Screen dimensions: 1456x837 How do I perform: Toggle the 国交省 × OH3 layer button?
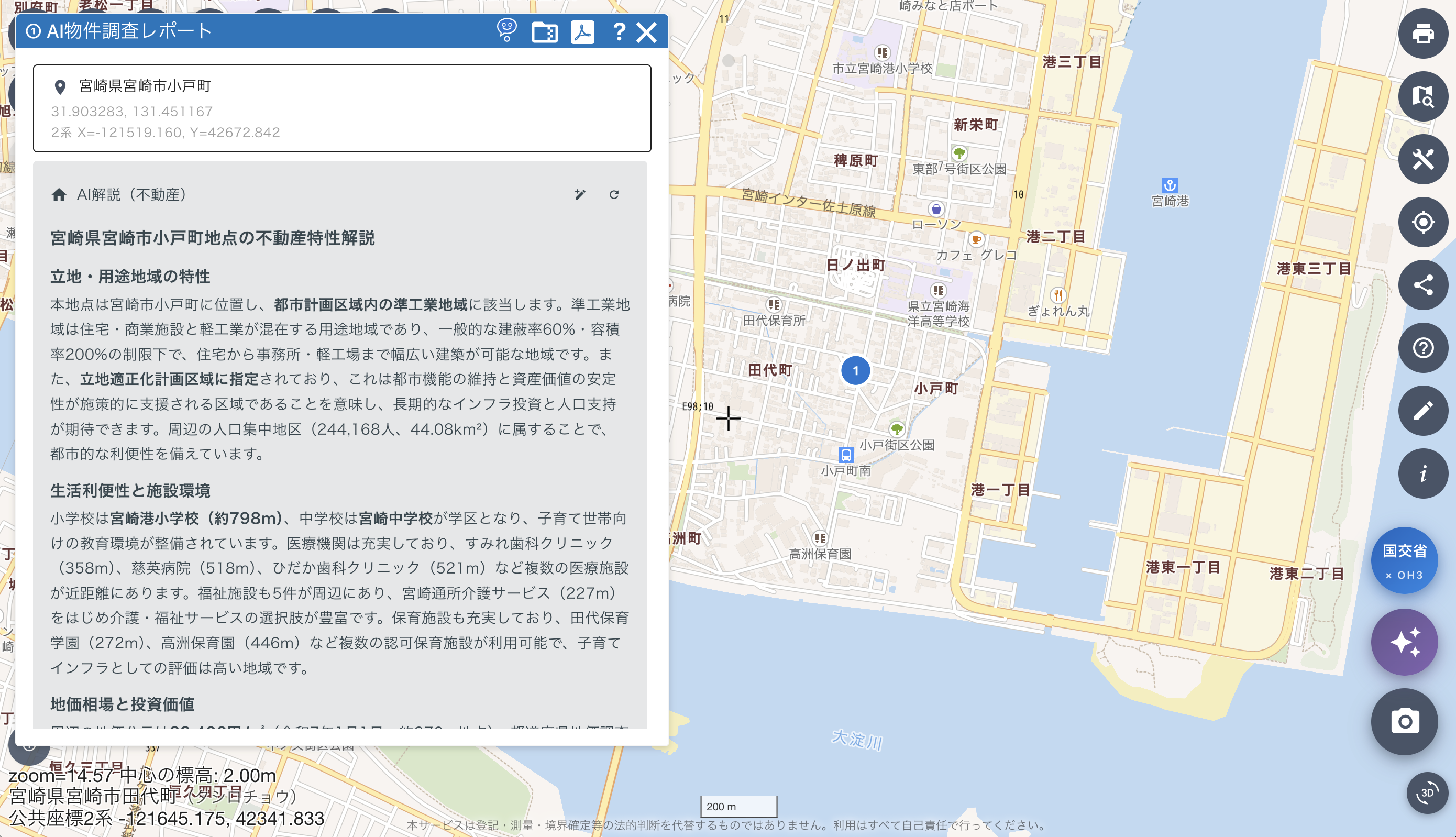[1404, 560]
